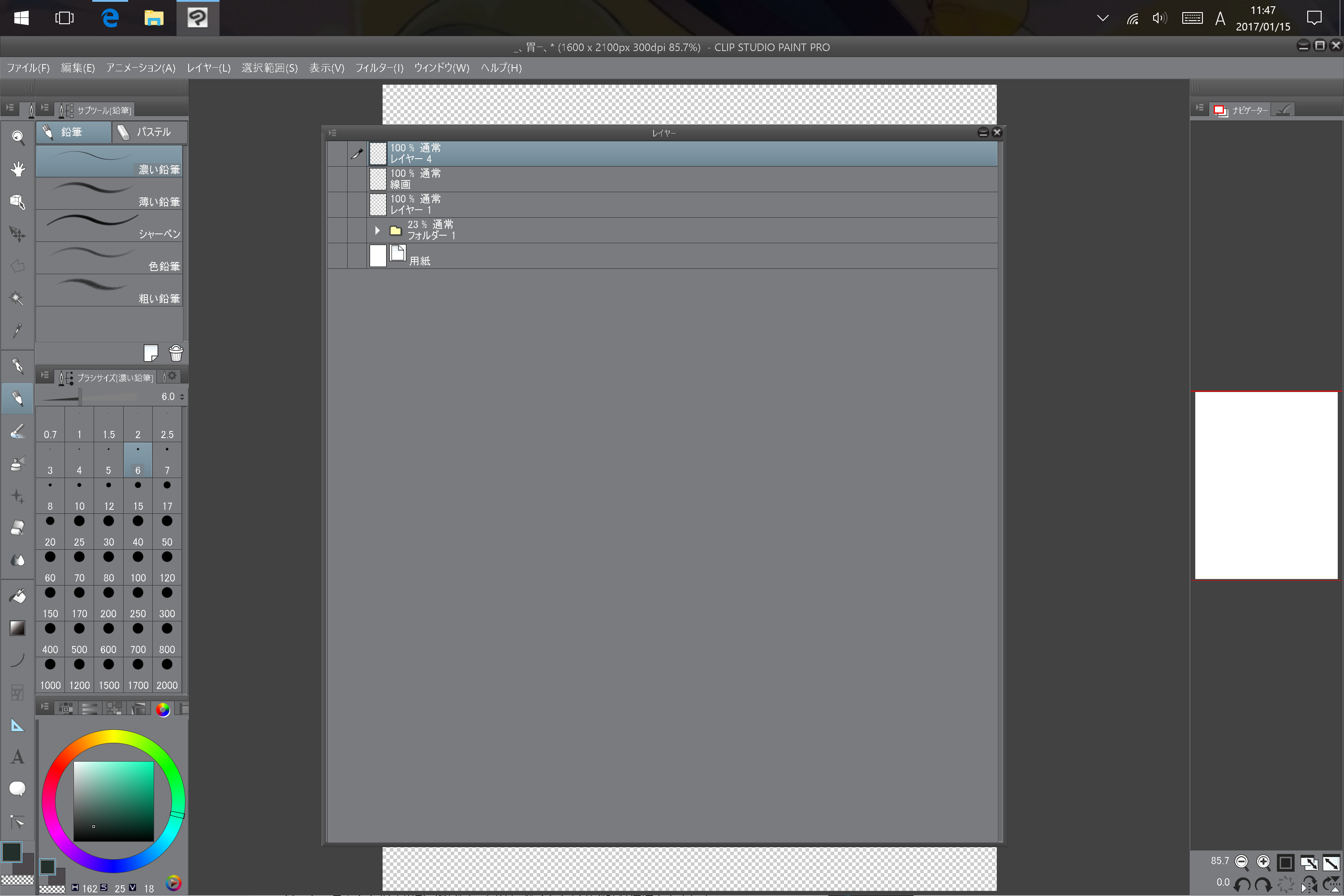
Task: Choose the シャーペン pencil preset
Action: (x=109, y=226)
